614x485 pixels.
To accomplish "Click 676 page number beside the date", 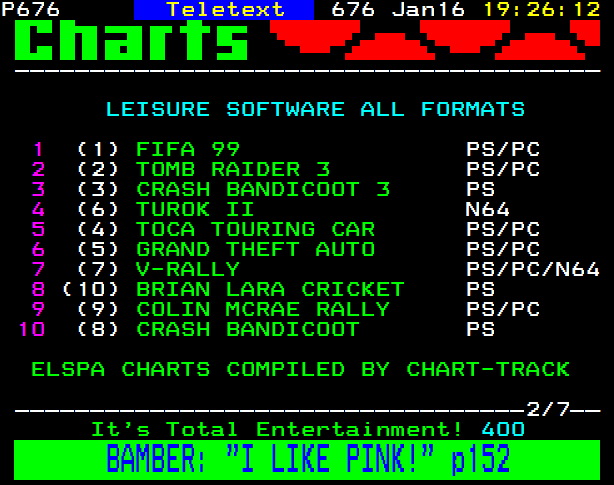I will 353,9.
